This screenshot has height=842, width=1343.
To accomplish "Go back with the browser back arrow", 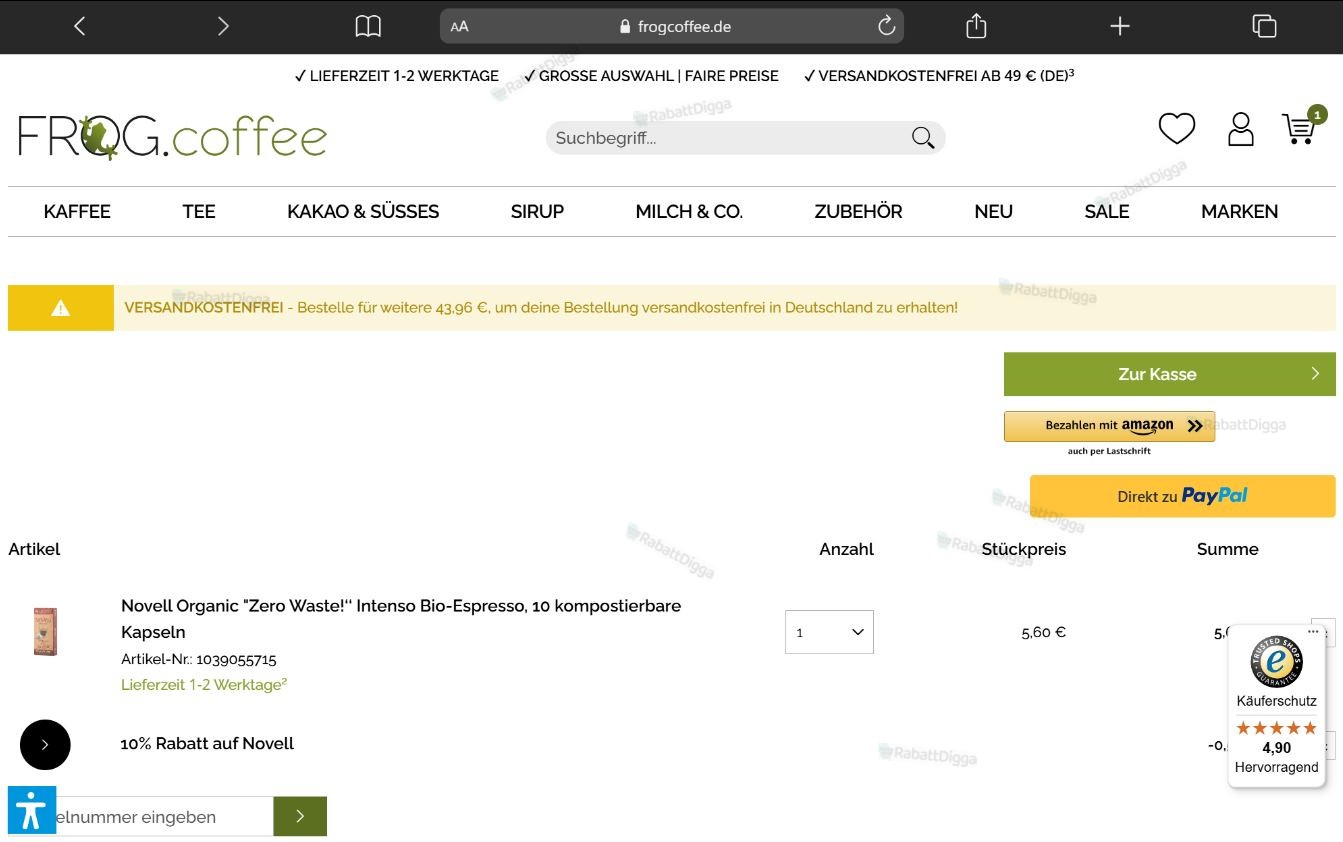I will [x=80, y=27].
